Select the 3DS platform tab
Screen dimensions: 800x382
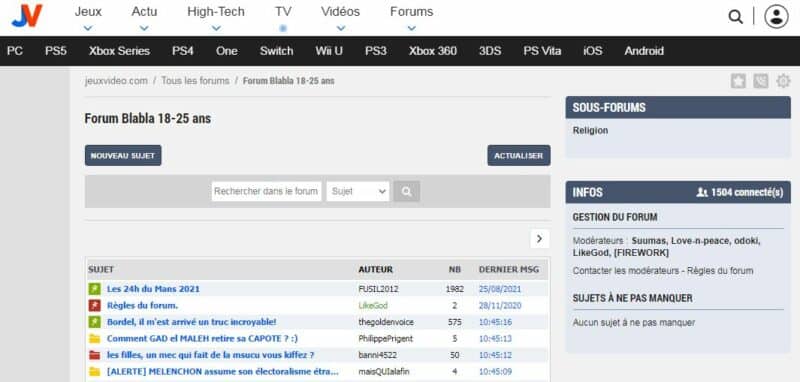(490, 51)
